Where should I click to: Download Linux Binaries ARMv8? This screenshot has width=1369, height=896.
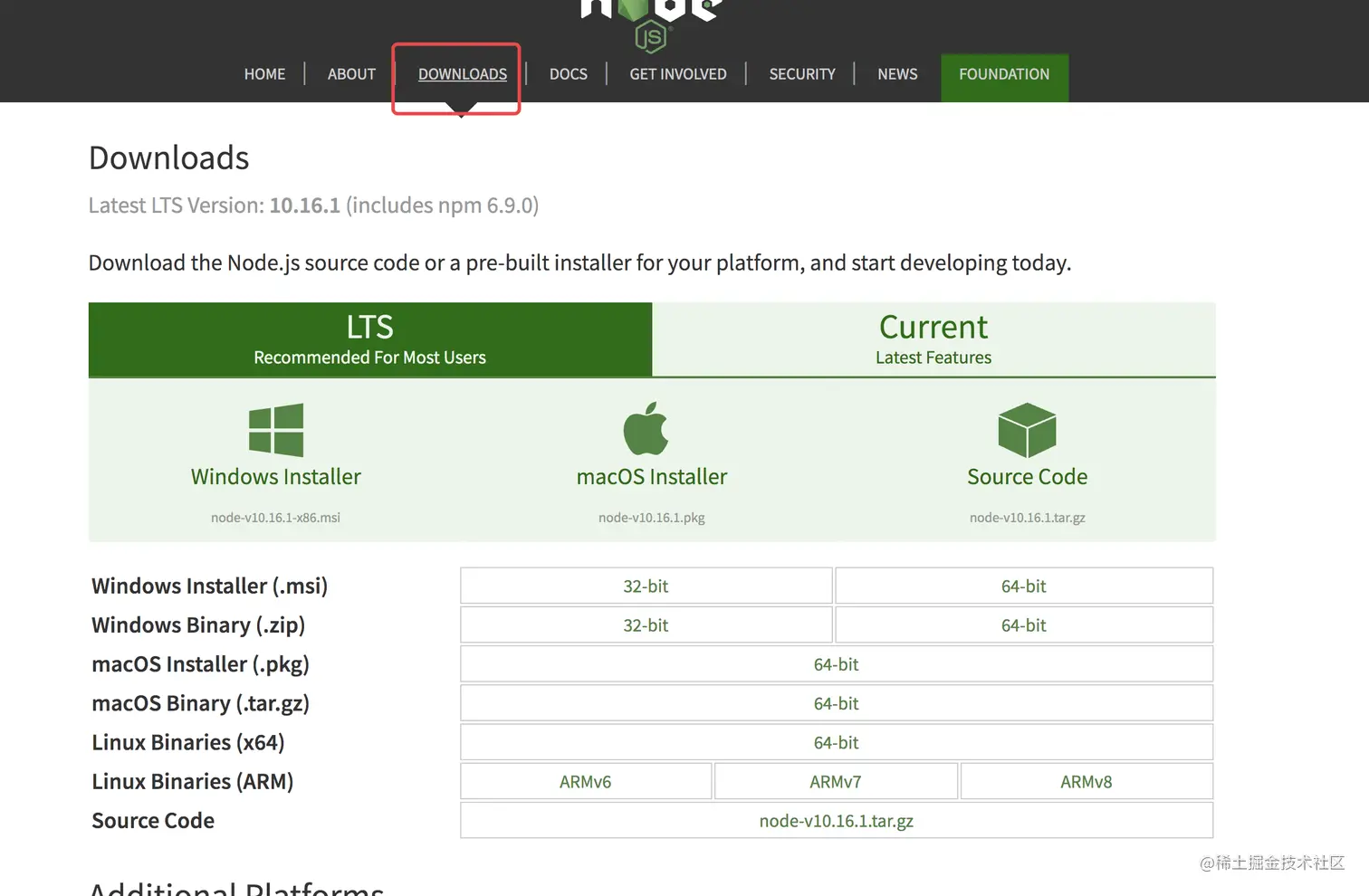click(x=1087, y=781)
